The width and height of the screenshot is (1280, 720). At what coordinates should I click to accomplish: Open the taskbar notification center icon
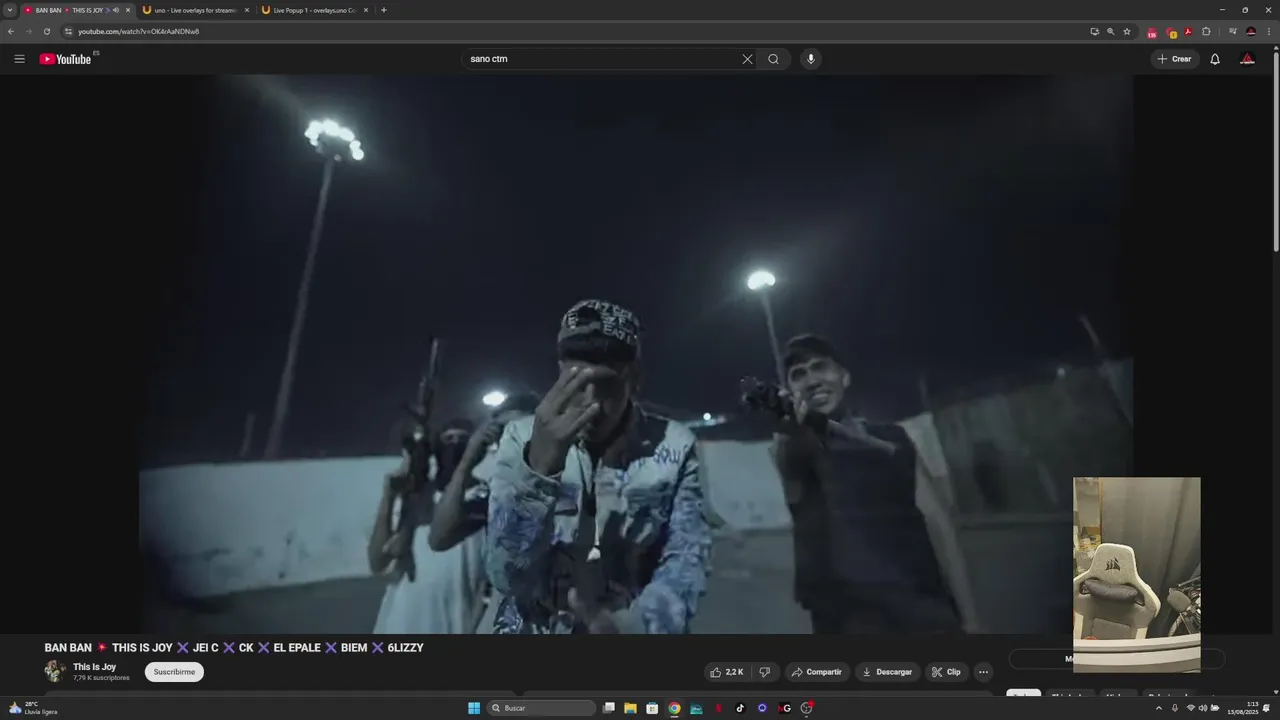click(1267, 708)
